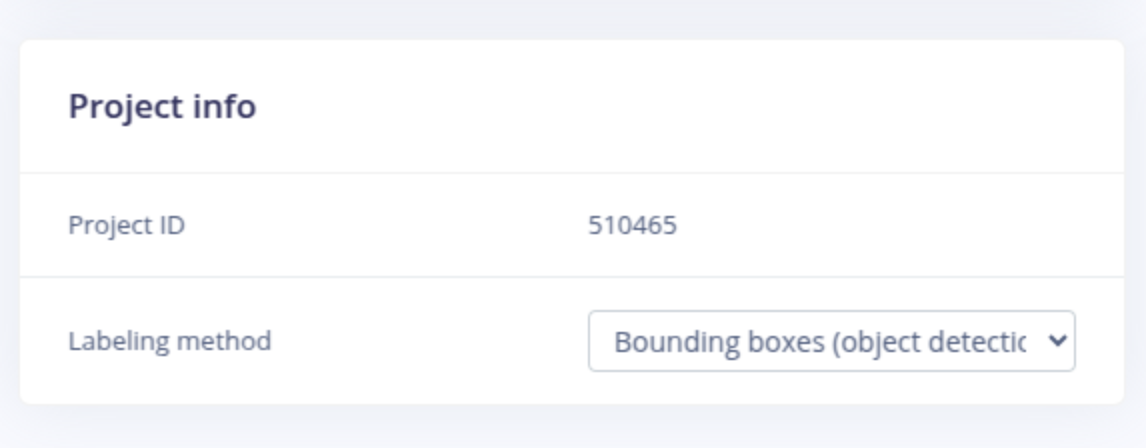
Task: Click the divider line below the Project ID row
Action: tap(572, 277)
